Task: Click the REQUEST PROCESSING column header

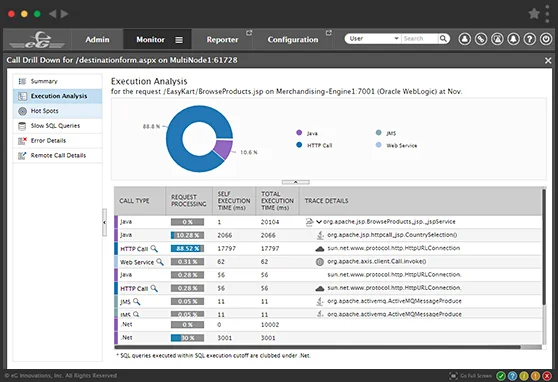Action: pyautogui.click(x=189, y=200)
